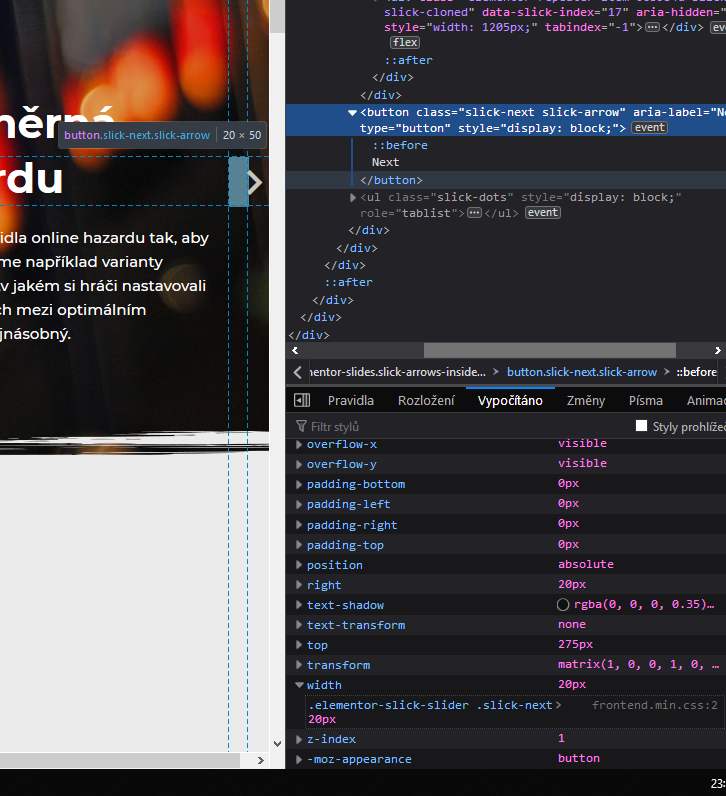Viewport: 726px width, 796px height.
Task: Expand the collapsed ellipsis in ul.slick-dots
Action: tap(474, 213)
